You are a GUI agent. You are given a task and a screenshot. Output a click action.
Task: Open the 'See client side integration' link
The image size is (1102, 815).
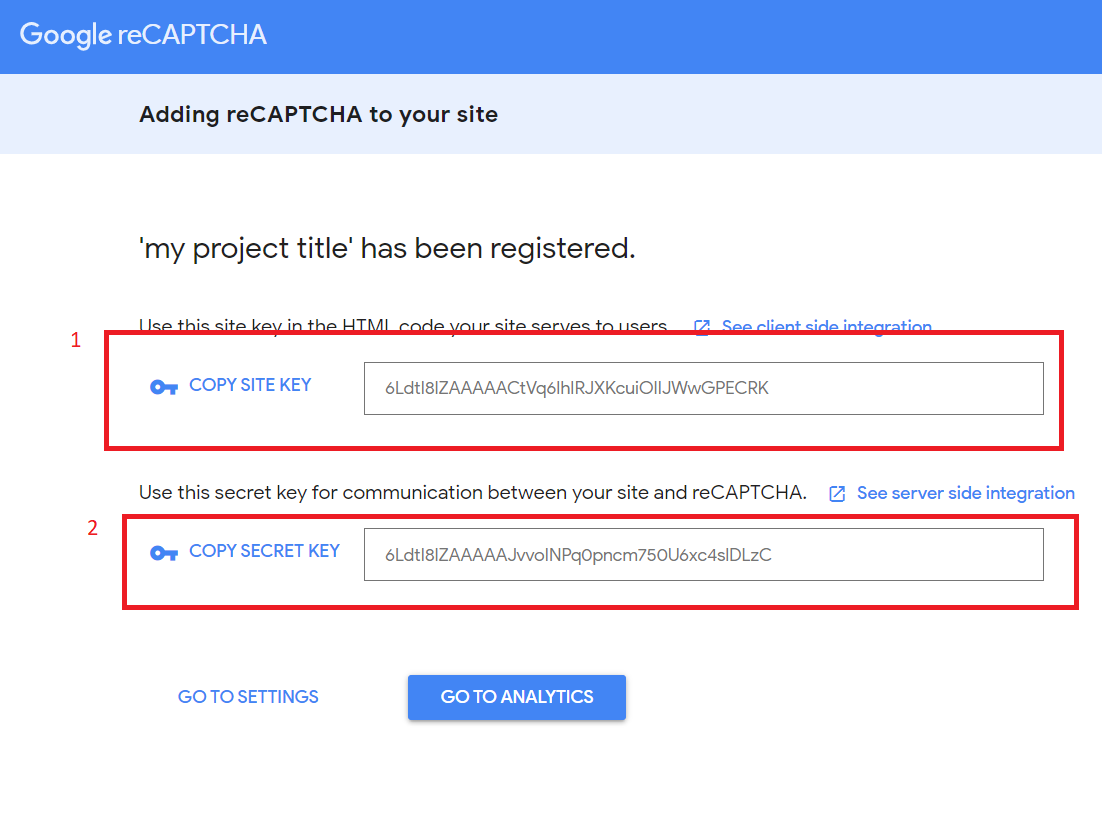point(827,327)
